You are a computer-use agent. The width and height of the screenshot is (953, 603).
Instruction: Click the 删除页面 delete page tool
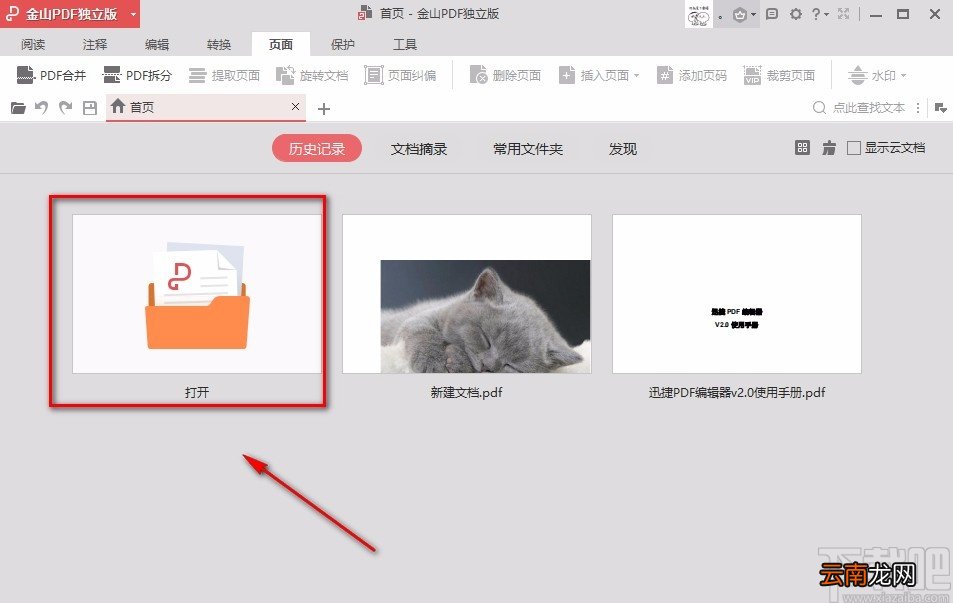click(505, 75)
